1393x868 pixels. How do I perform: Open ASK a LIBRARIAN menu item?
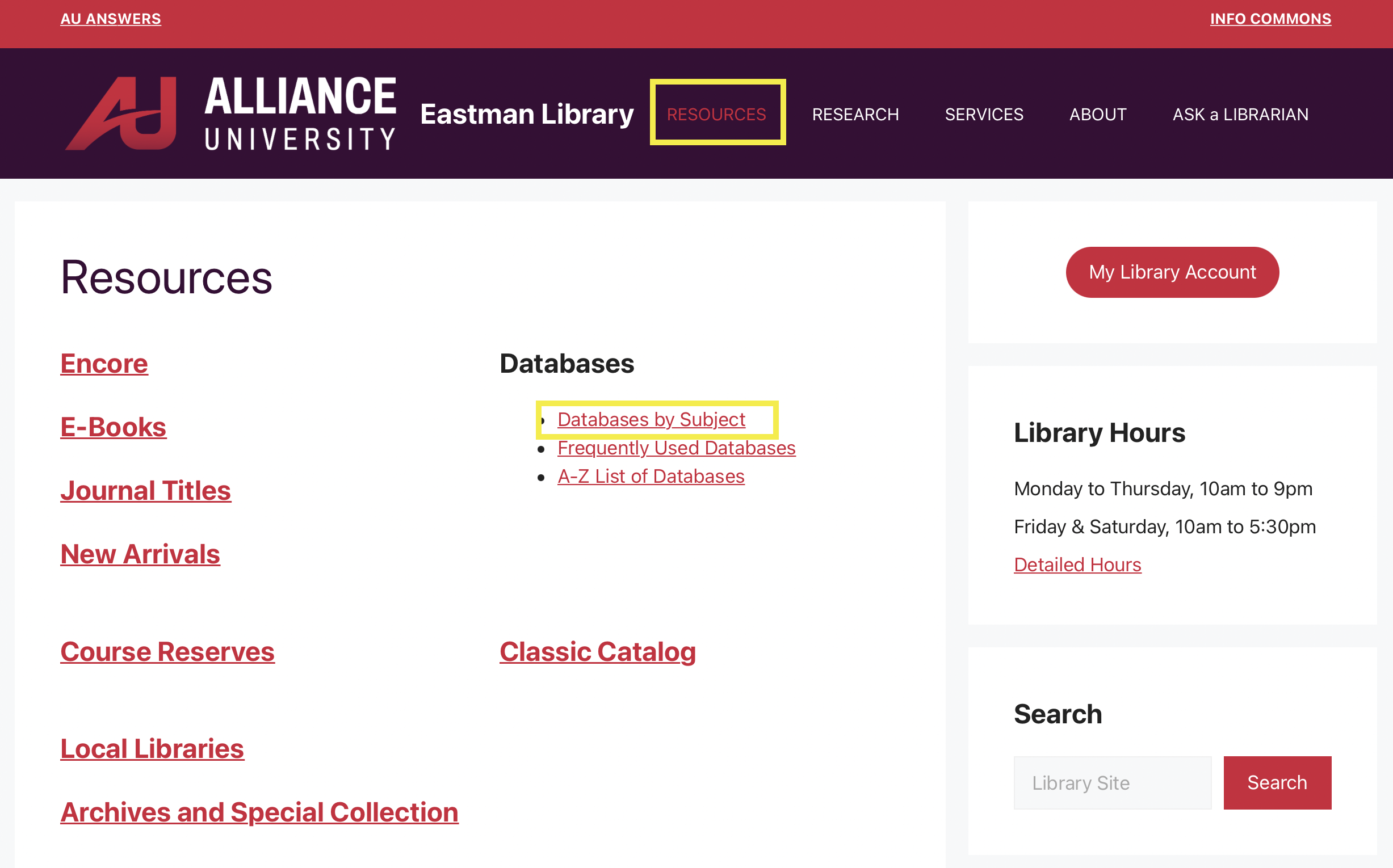(x=1241, y=114)
